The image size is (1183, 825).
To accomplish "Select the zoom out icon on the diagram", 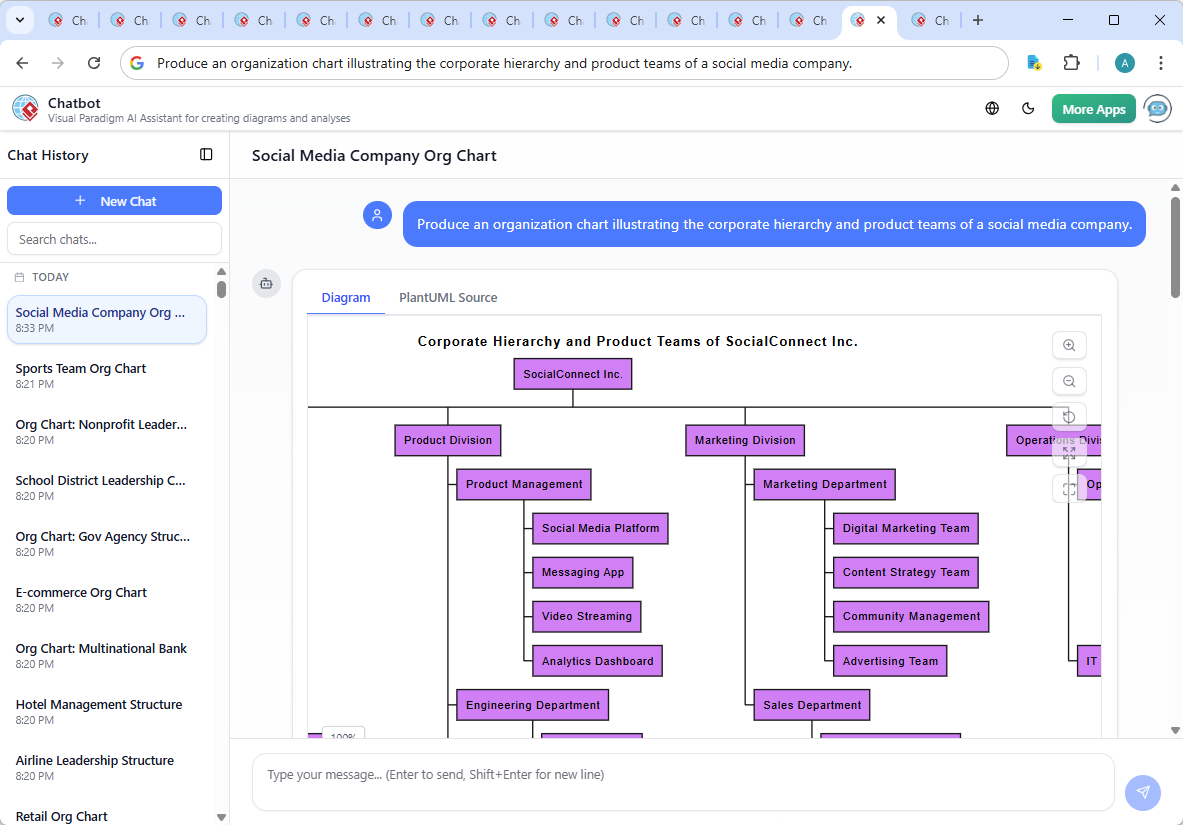I will coord(1069,381).
